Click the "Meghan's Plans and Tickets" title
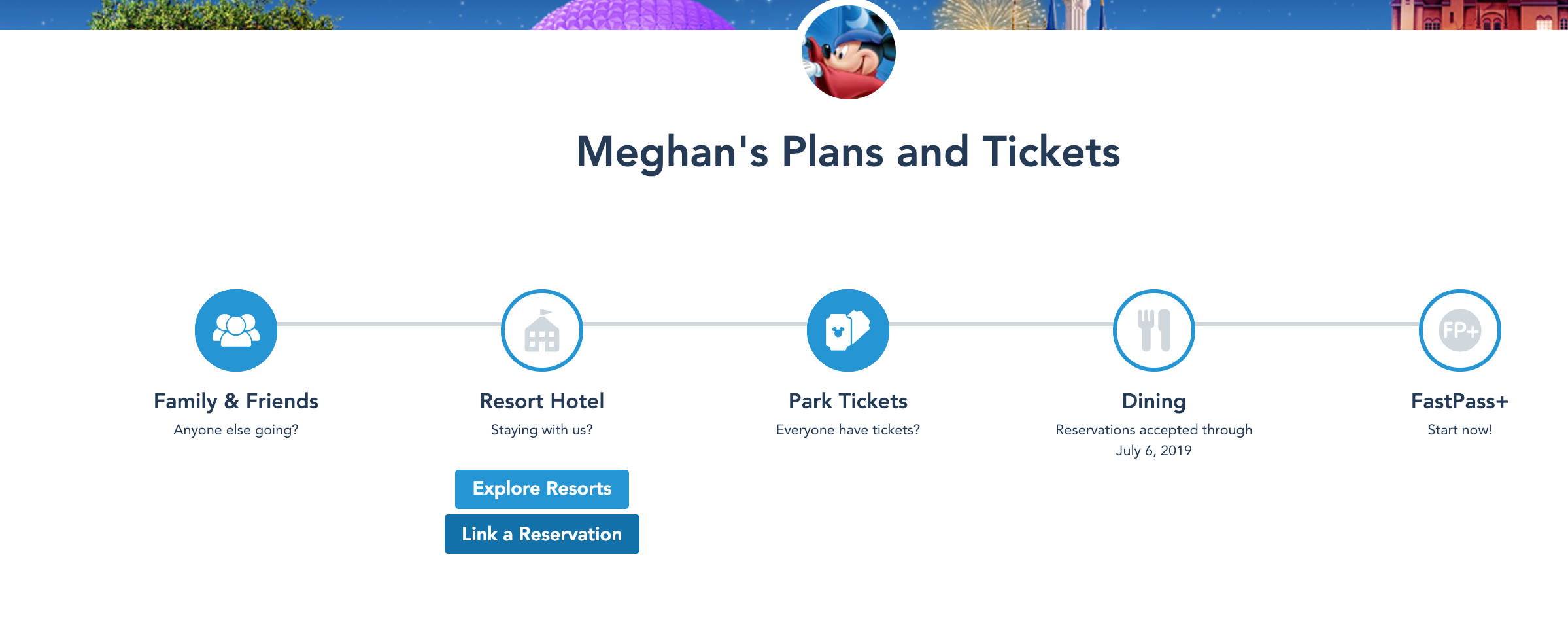The height and width of the screenshot is (636, 1568). pos(848,152)
